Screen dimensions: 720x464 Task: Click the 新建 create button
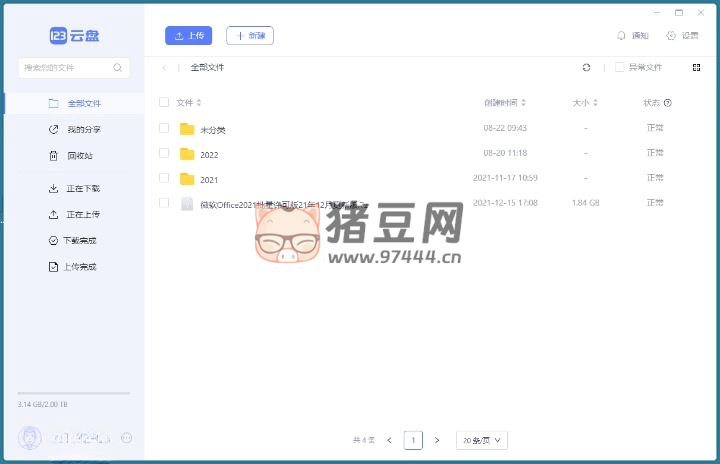250,36
